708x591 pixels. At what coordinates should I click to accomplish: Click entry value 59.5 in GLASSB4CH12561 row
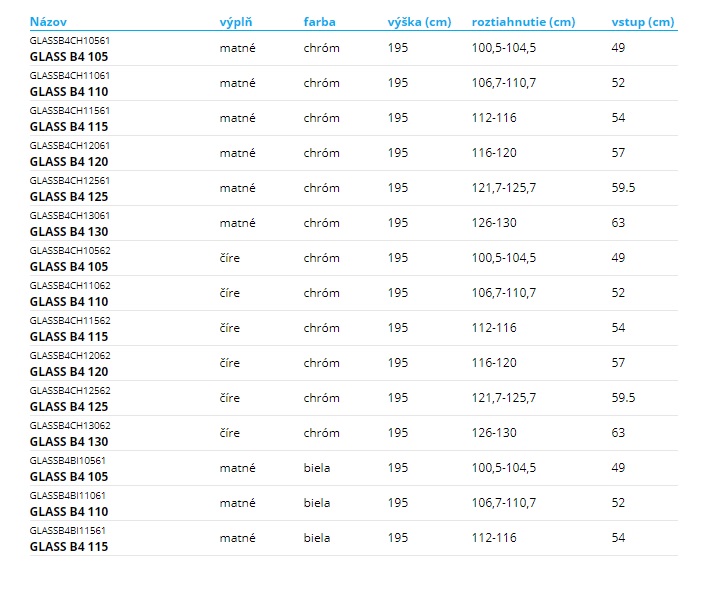[623, 188]
